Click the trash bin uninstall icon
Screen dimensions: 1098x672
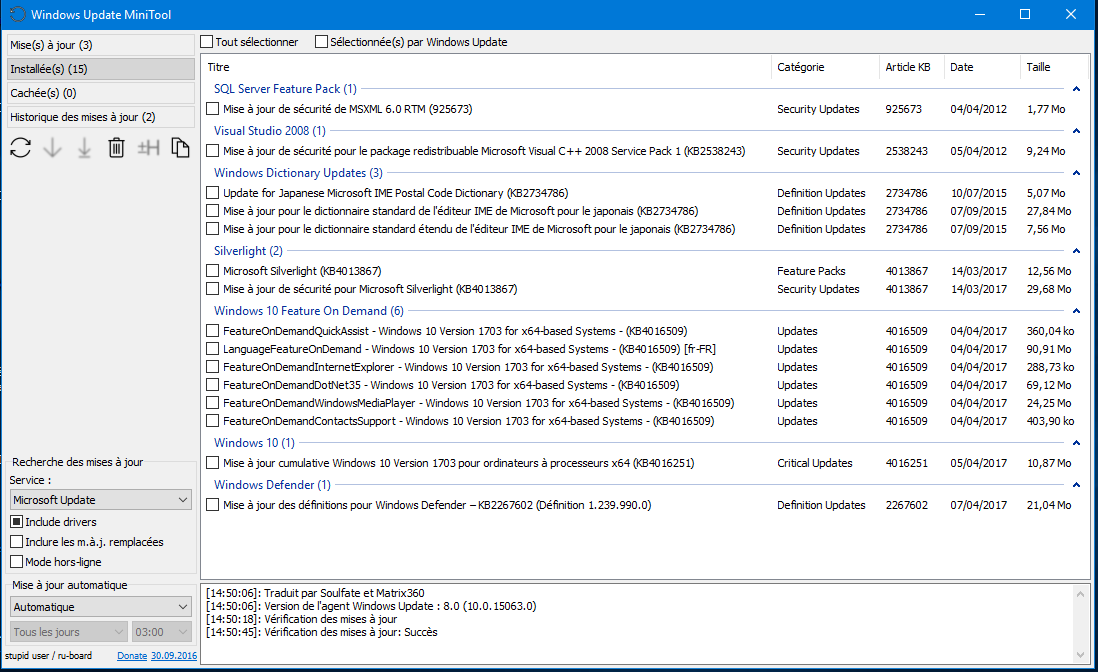click(116, 148)
